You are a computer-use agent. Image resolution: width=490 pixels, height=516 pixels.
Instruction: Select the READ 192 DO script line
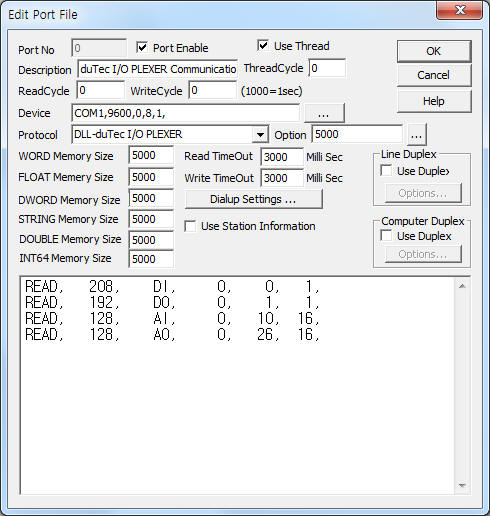tap(172, 302)
